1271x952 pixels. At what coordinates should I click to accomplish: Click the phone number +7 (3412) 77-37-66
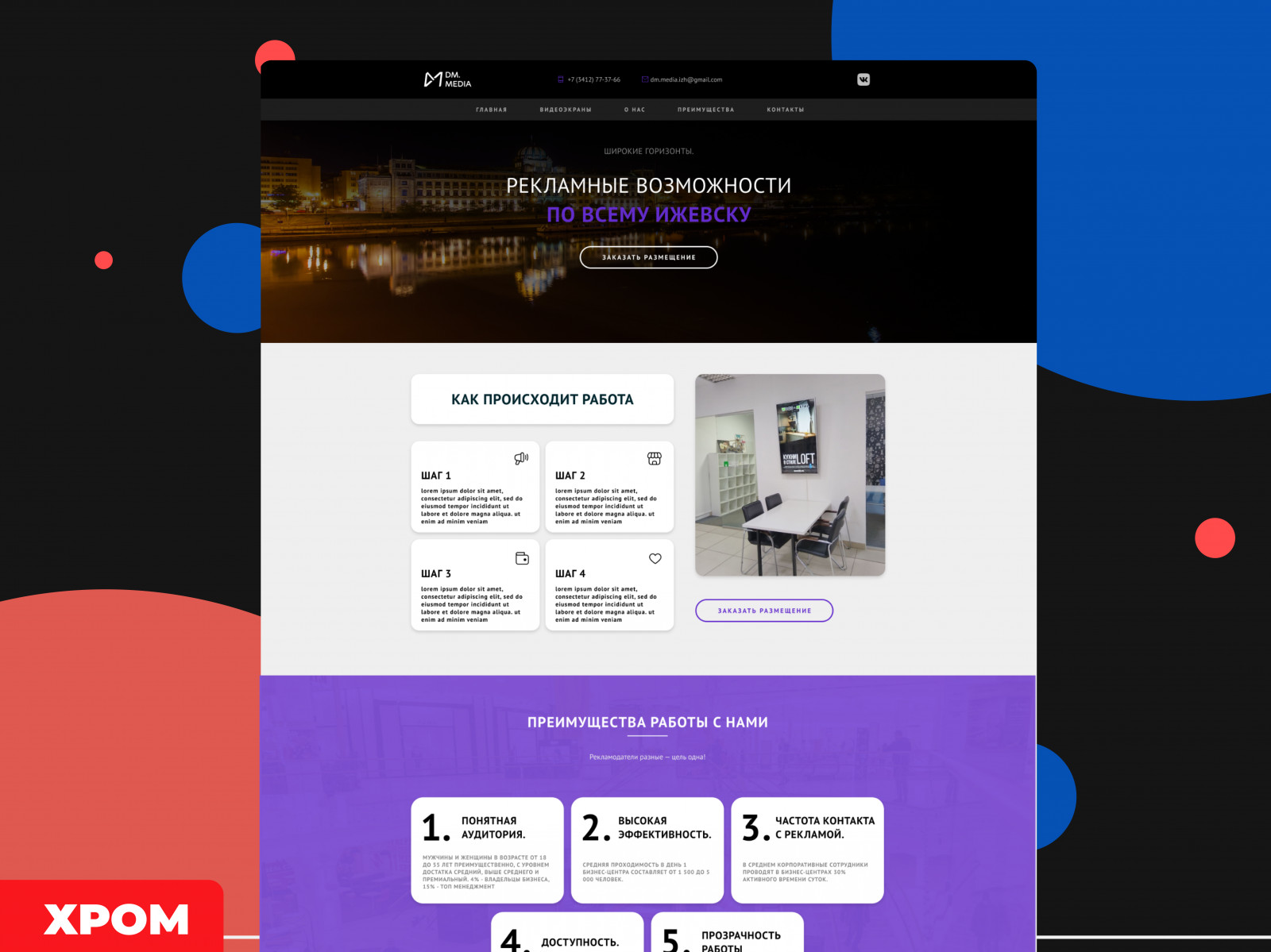tap(594, 79)
